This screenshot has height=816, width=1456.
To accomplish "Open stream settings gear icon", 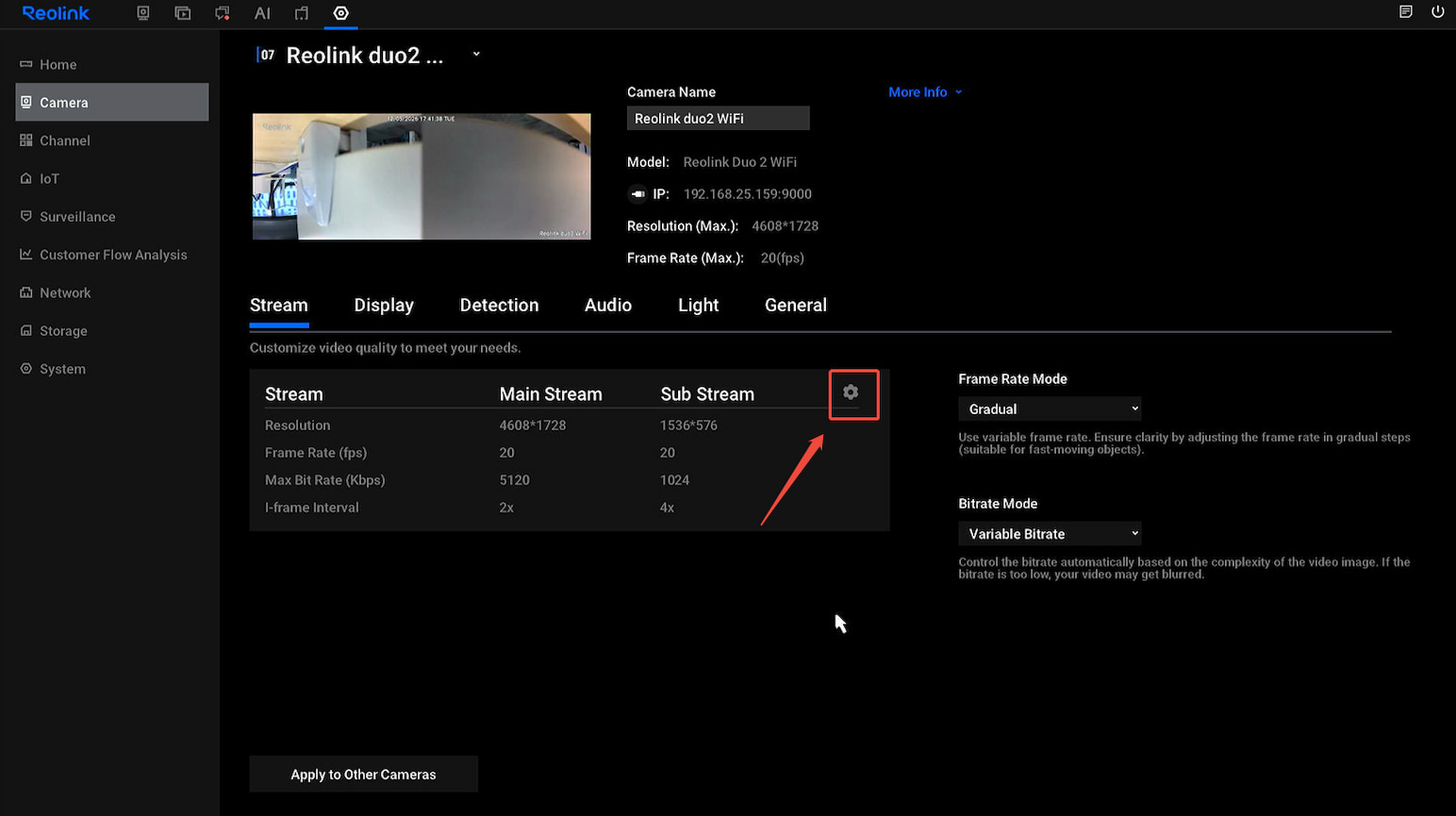I will coord(851,392).
